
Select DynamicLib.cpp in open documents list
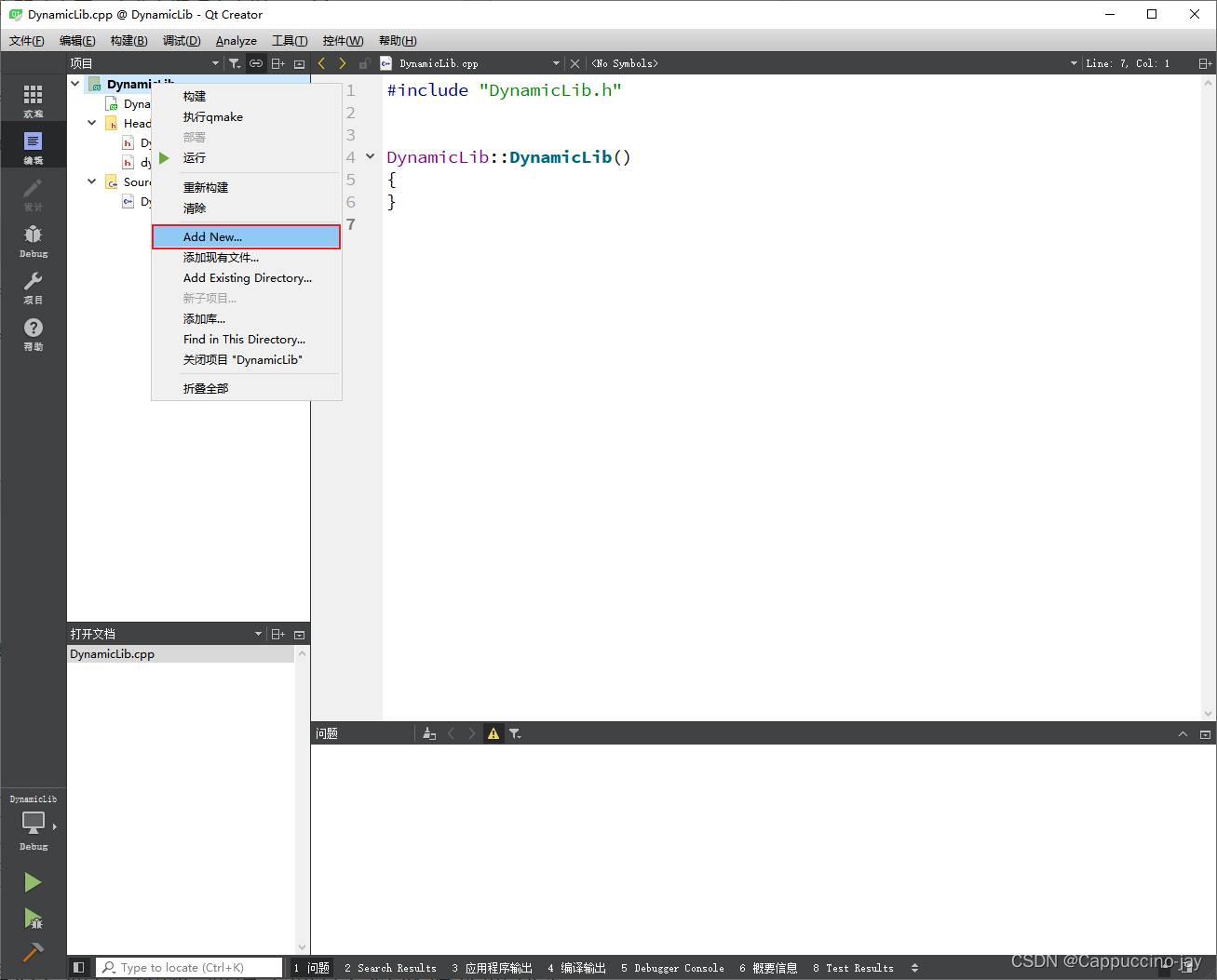pos(182,654)
